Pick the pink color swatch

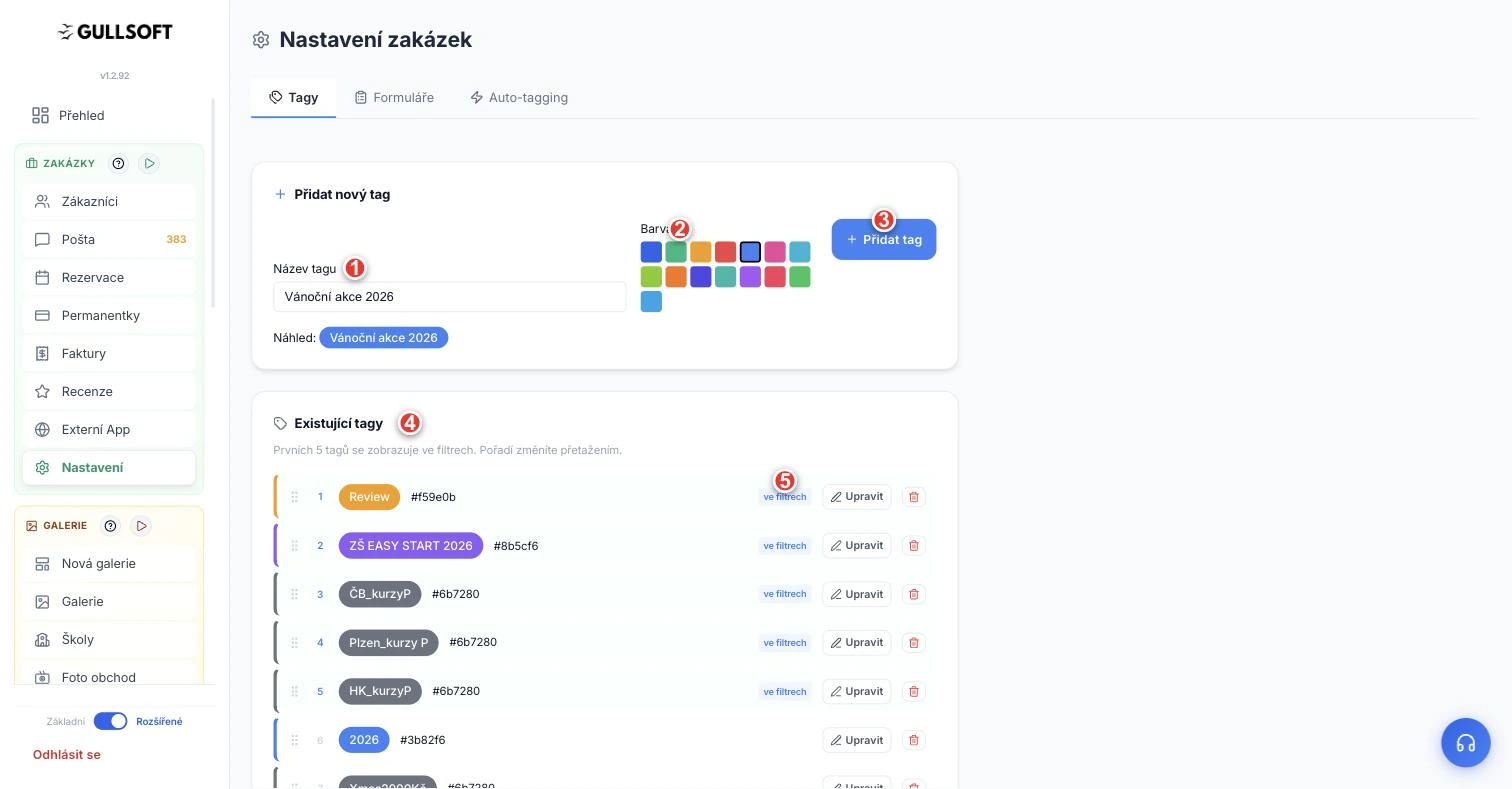(775, 252)
